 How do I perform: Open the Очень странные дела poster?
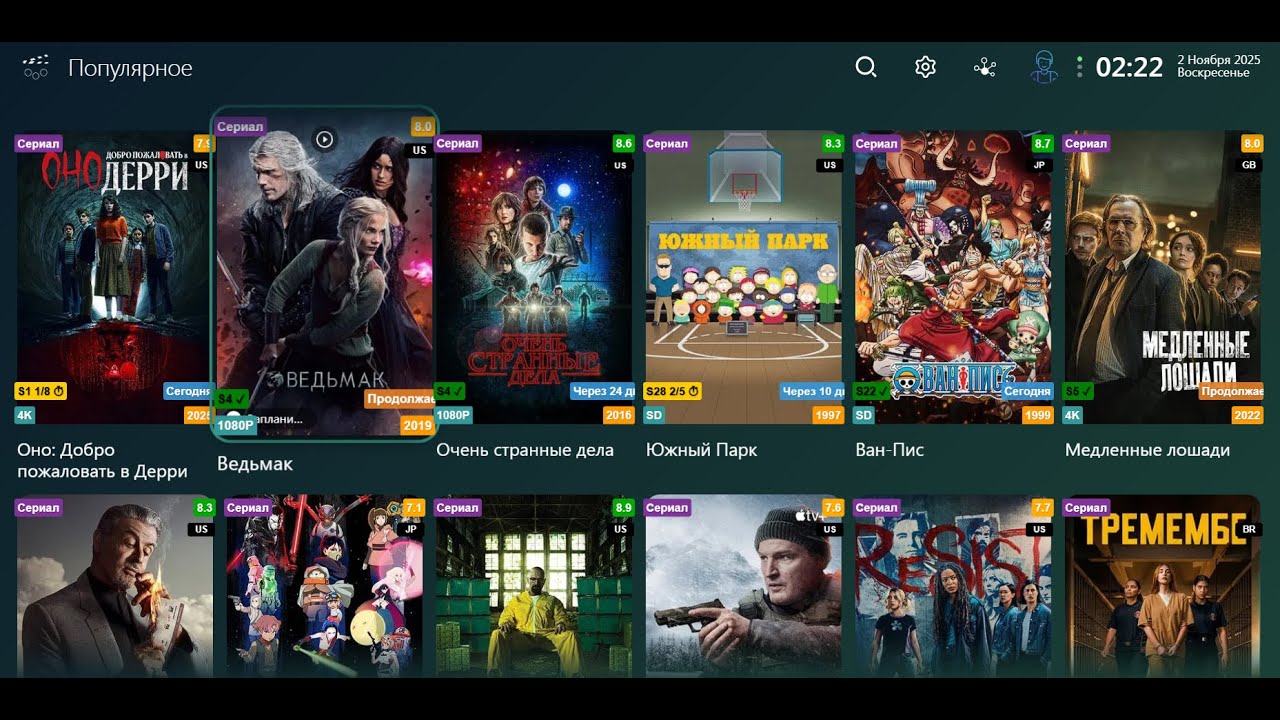click(x=534, y=277)
